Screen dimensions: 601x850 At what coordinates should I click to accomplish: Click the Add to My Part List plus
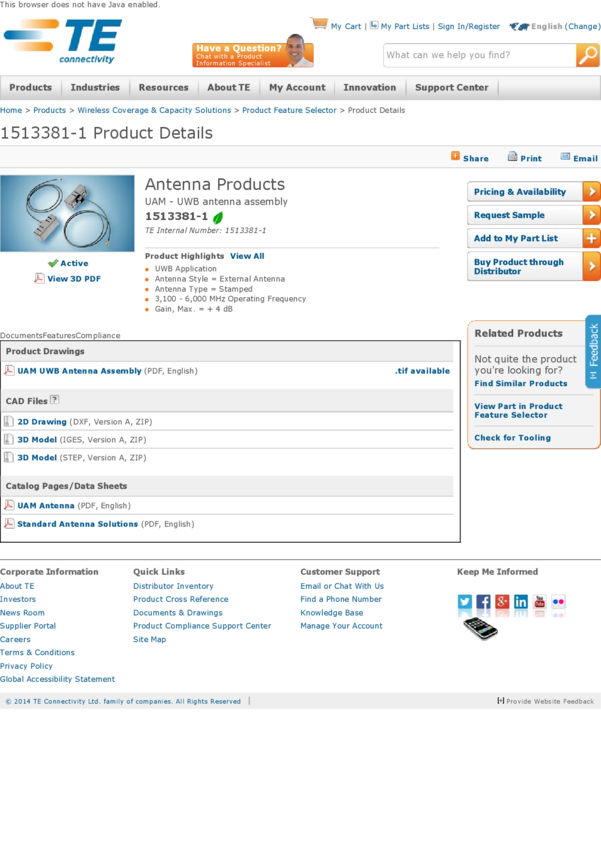pyautogui.click(x=592, y=238)
